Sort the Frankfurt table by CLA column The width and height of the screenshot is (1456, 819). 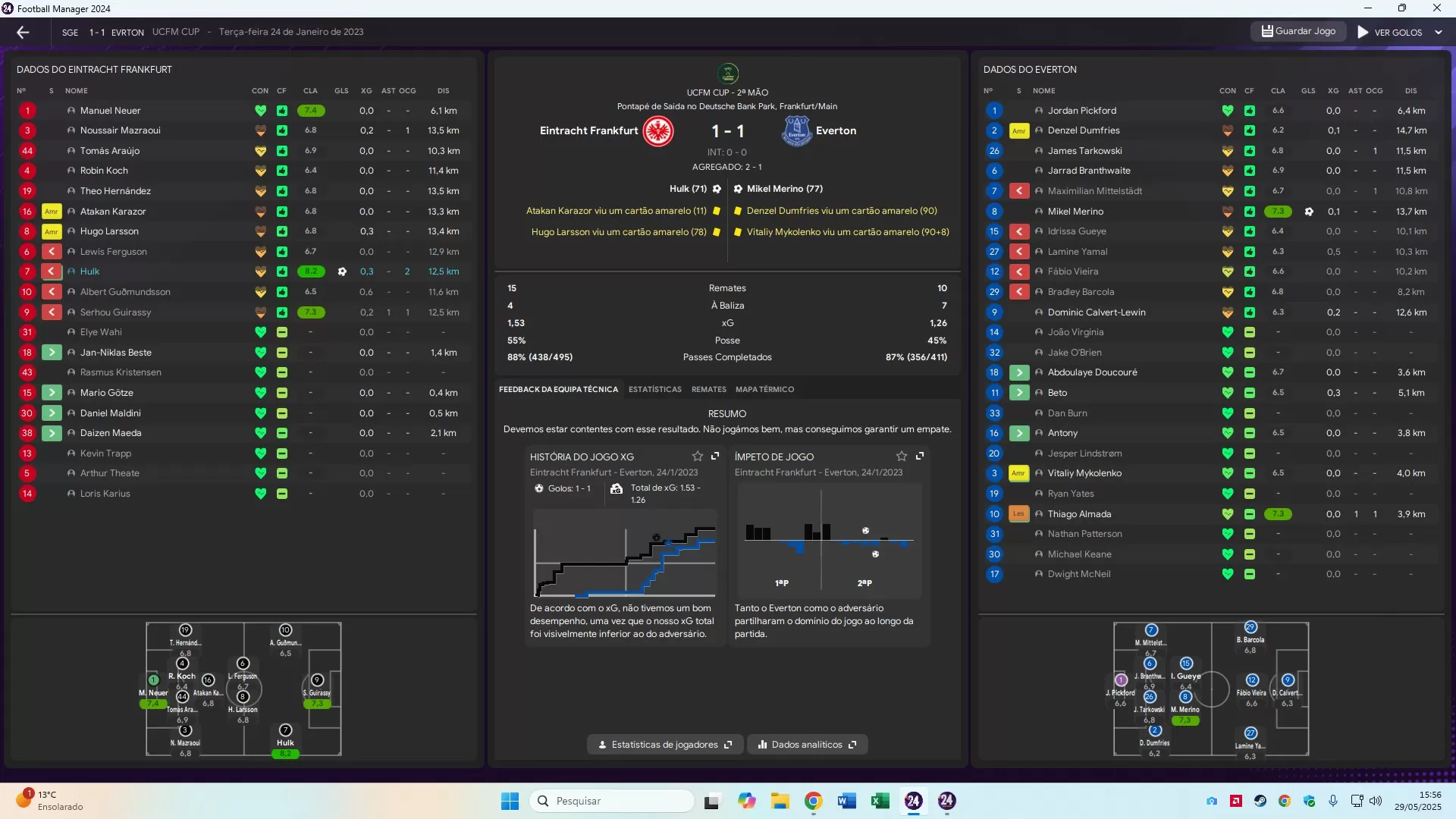tap(310, 91)
